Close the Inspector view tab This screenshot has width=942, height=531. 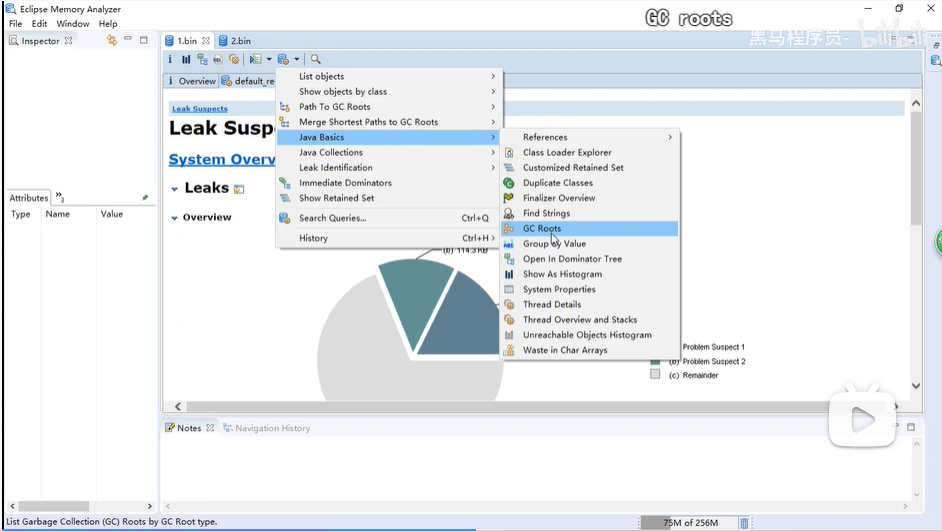click(68, 41)
